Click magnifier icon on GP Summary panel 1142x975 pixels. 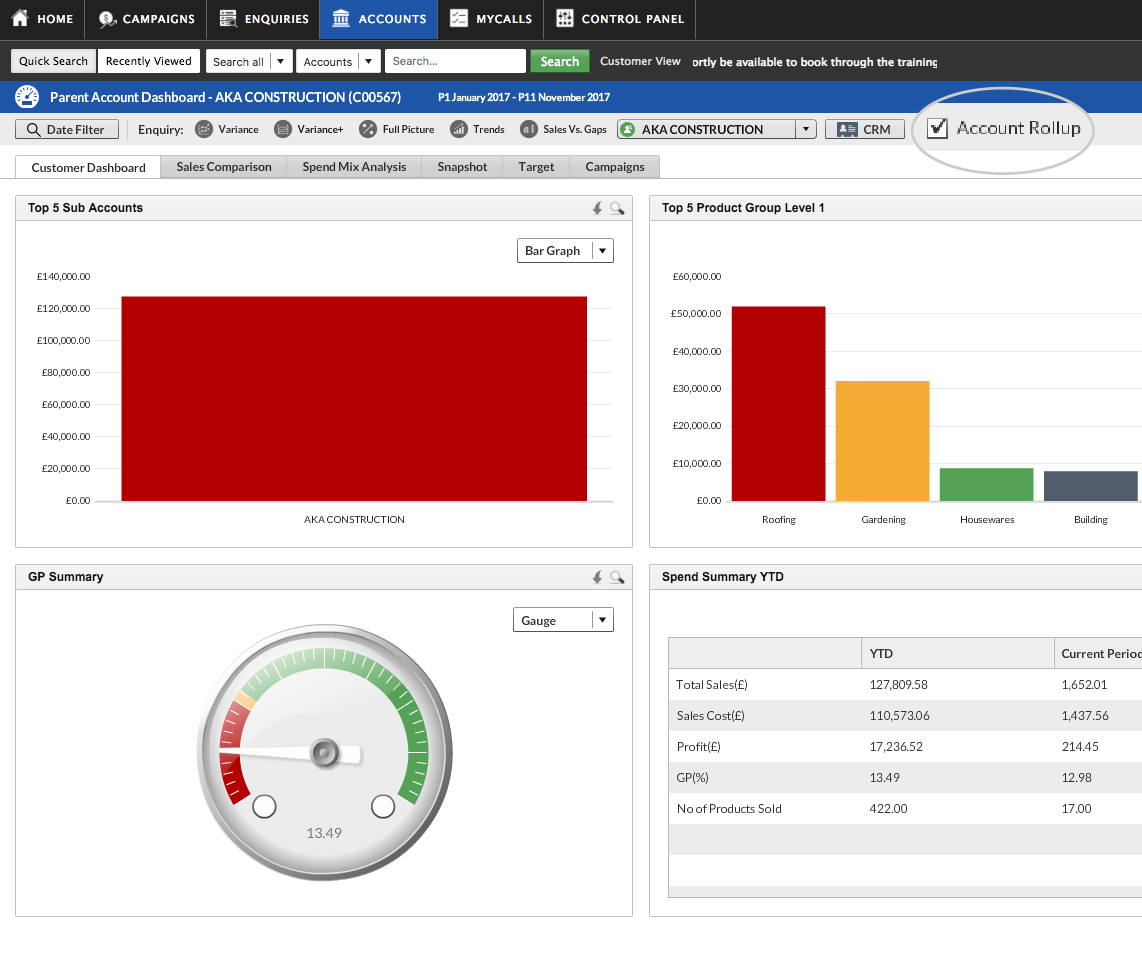(x=617, y=577)
